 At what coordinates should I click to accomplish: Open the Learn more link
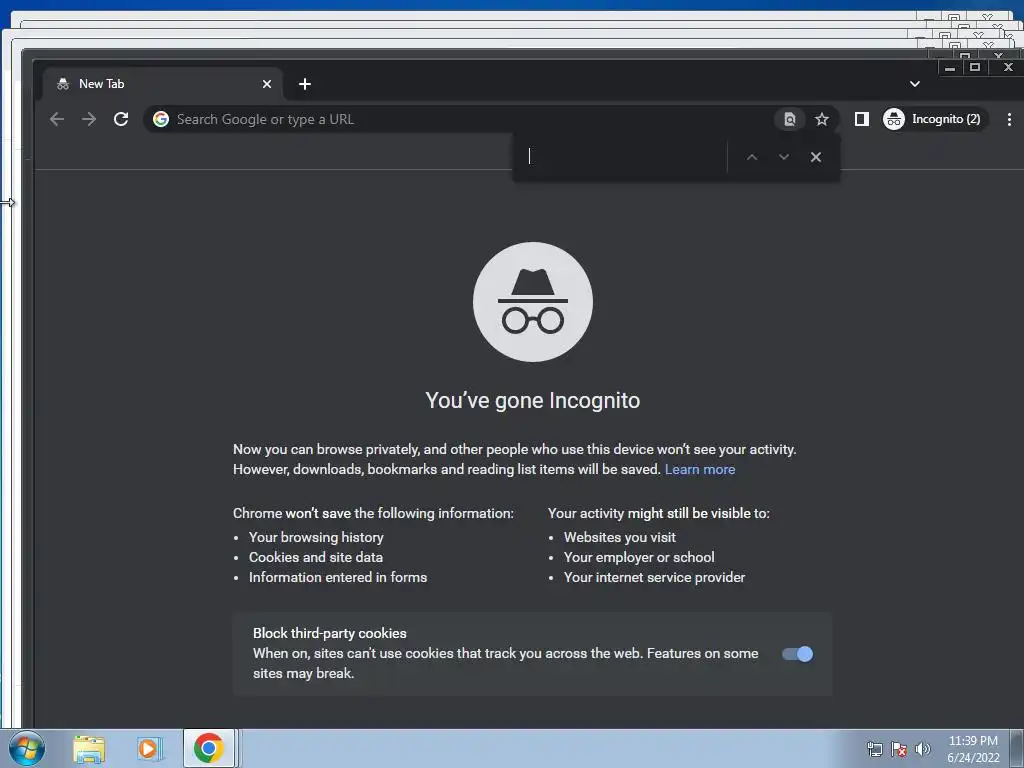pos(699,470)
